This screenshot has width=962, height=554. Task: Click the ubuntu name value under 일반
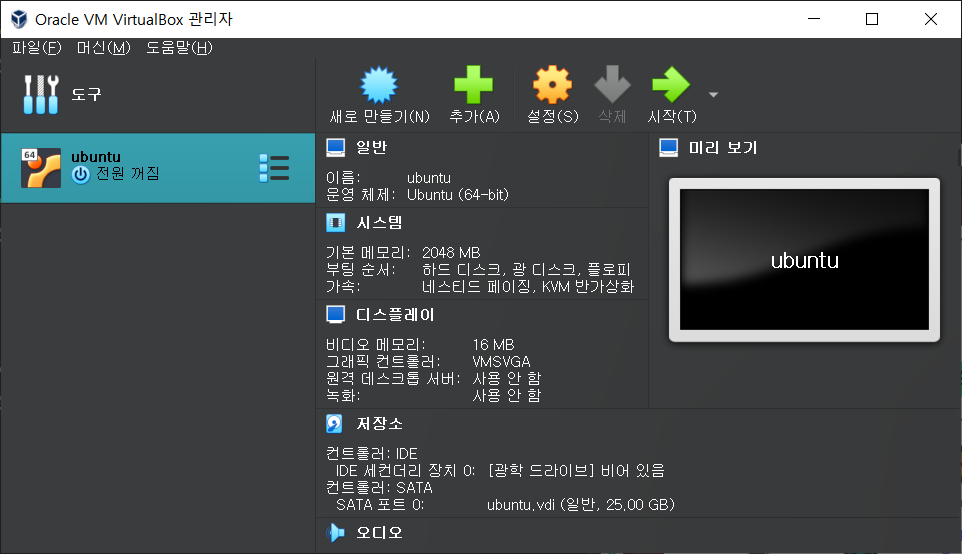pos(429,178)
